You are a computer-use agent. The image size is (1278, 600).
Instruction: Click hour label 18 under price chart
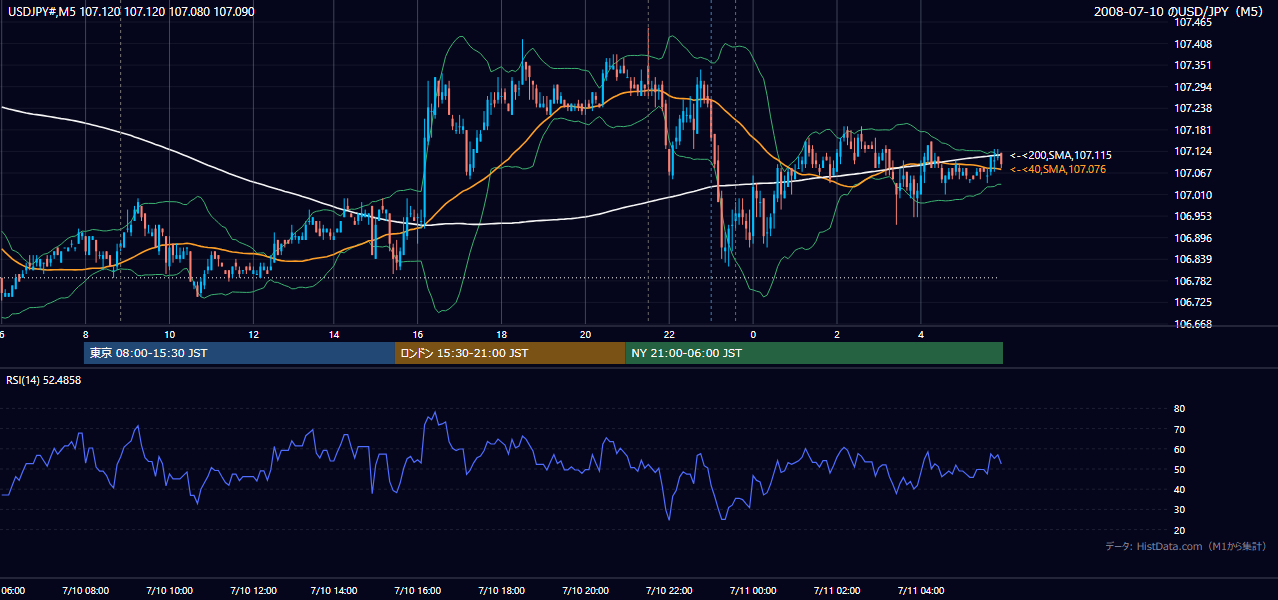click(x=502, y=335)
